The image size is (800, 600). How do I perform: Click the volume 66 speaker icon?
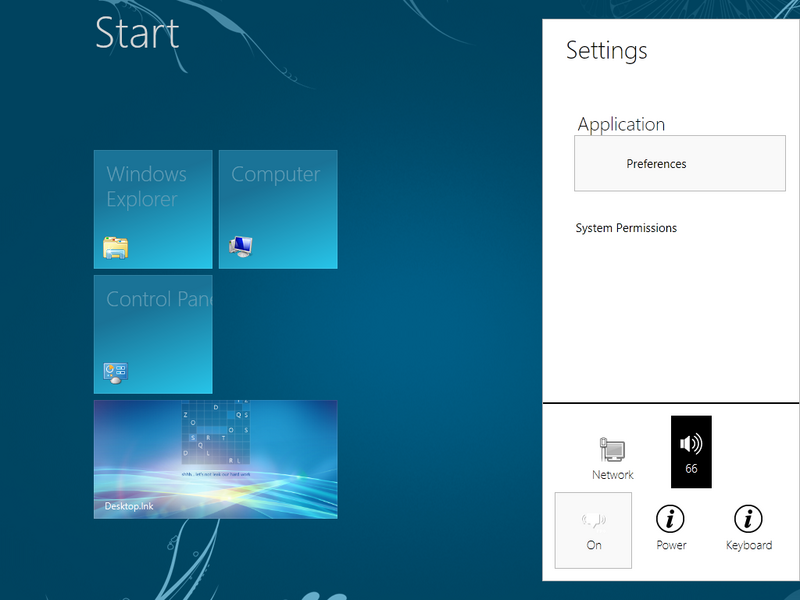[x=691, y=452]
